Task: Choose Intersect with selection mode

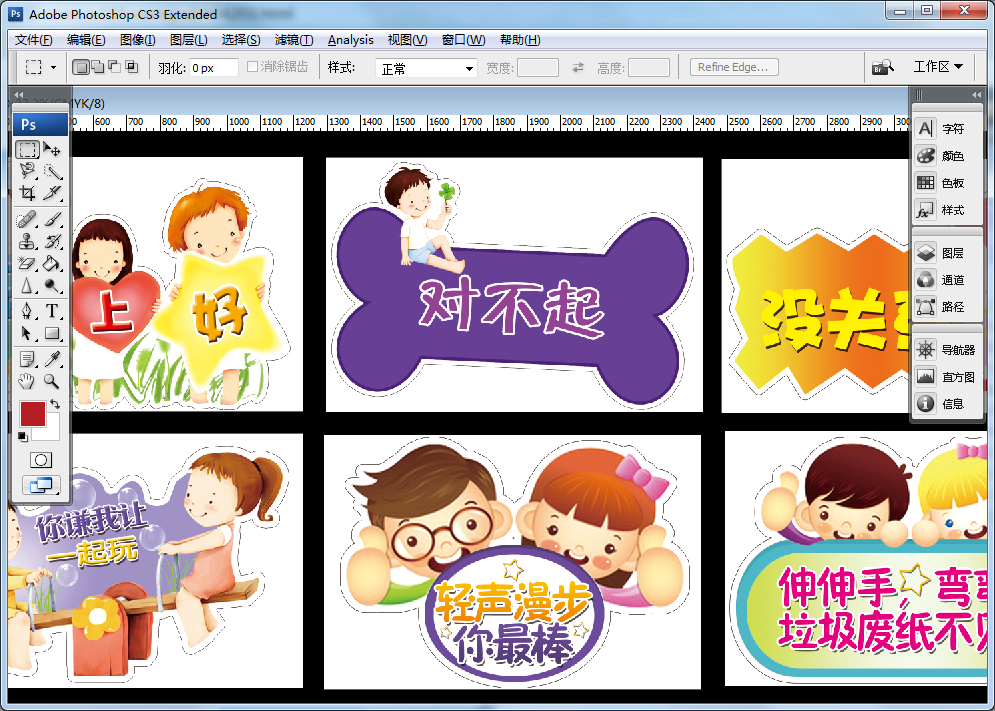Action: pos(131,67)
